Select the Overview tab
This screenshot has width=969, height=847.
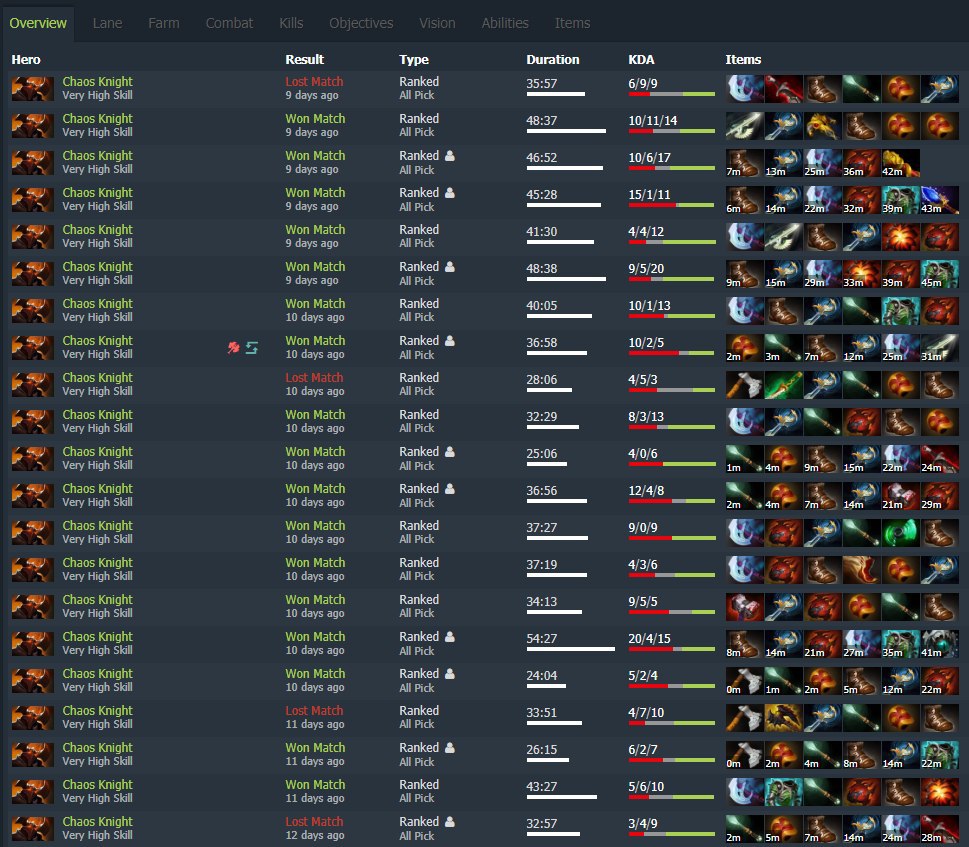point(38,23)
